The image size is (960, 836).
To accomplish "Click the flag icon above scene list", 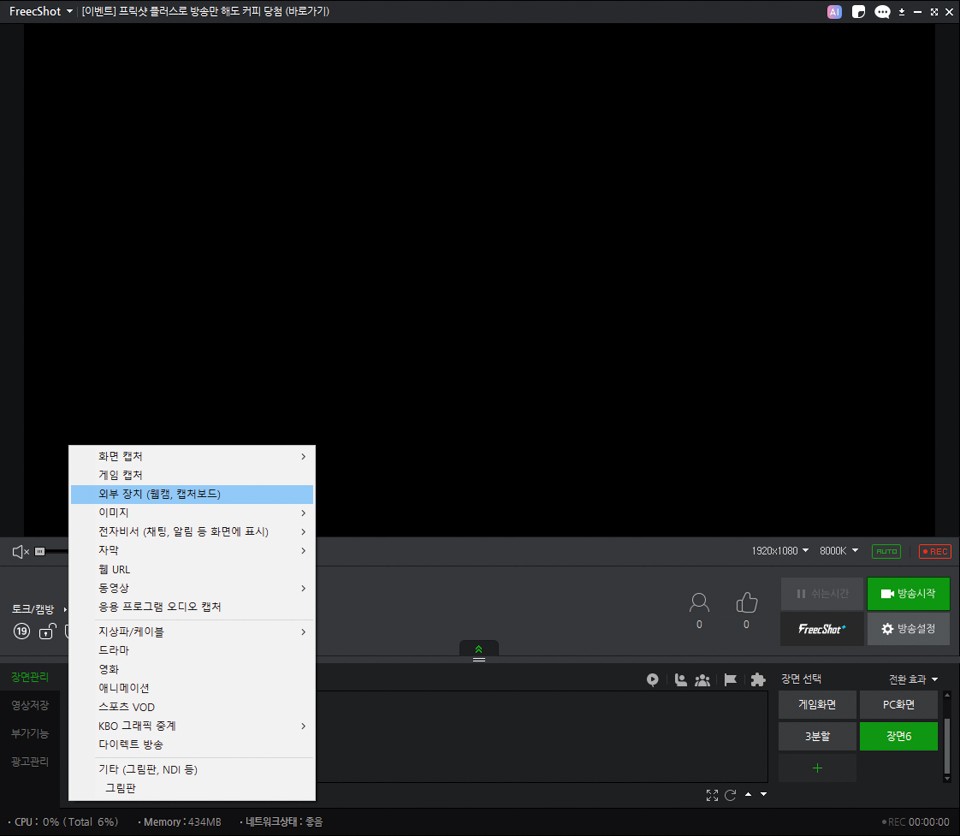I will pyautogui.click(x=730, y=680).
